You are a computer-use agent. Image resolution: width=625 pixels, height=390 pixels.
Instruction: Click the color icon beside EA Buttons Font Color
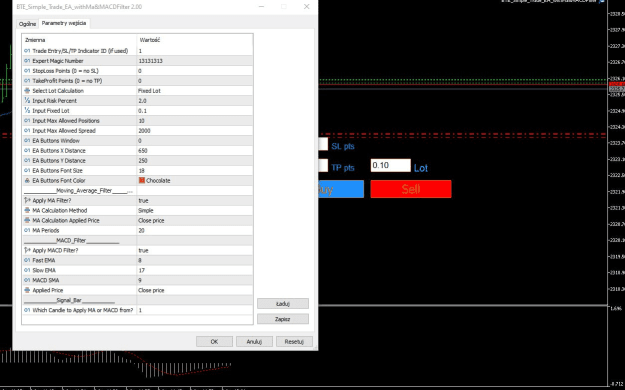point(27,180)
